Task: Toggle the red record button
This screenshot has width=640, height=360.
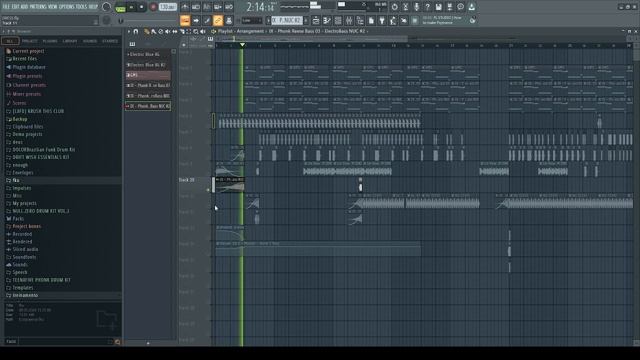Action: (153, 7)
